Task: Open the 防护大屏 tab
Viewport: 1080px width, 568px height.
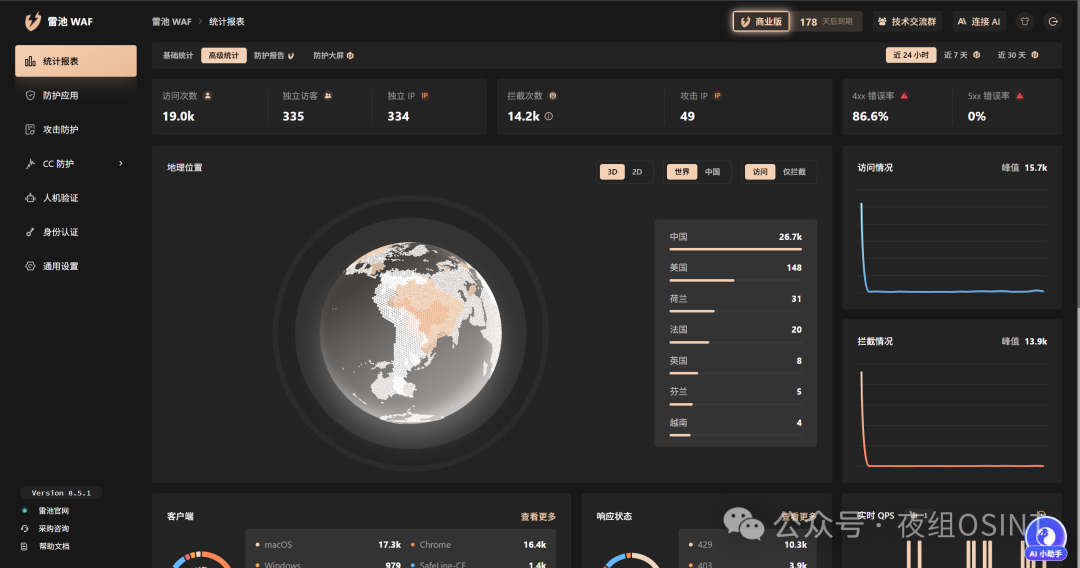Action: (x=333, y=55)
